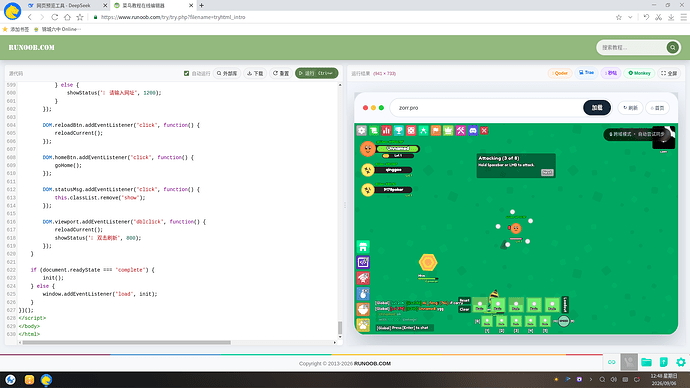Viewport: 690px width, 388px height.
Task: Open the Discord icon in game toolbar
Action: pos(473,131)
